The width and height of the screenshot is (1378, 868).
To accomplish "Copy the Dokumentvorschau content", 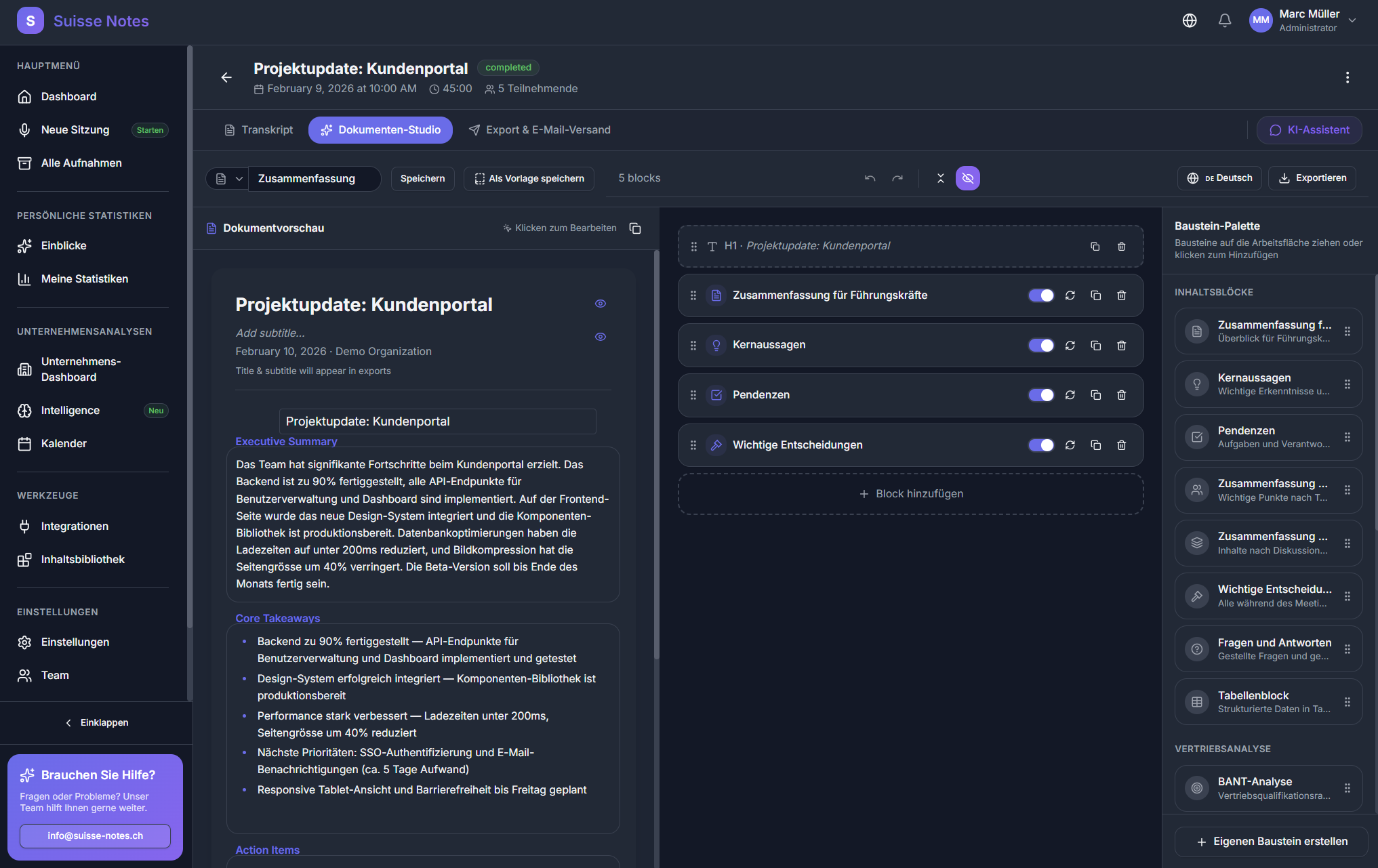I will pyautogui.click(x=635, y=228).
